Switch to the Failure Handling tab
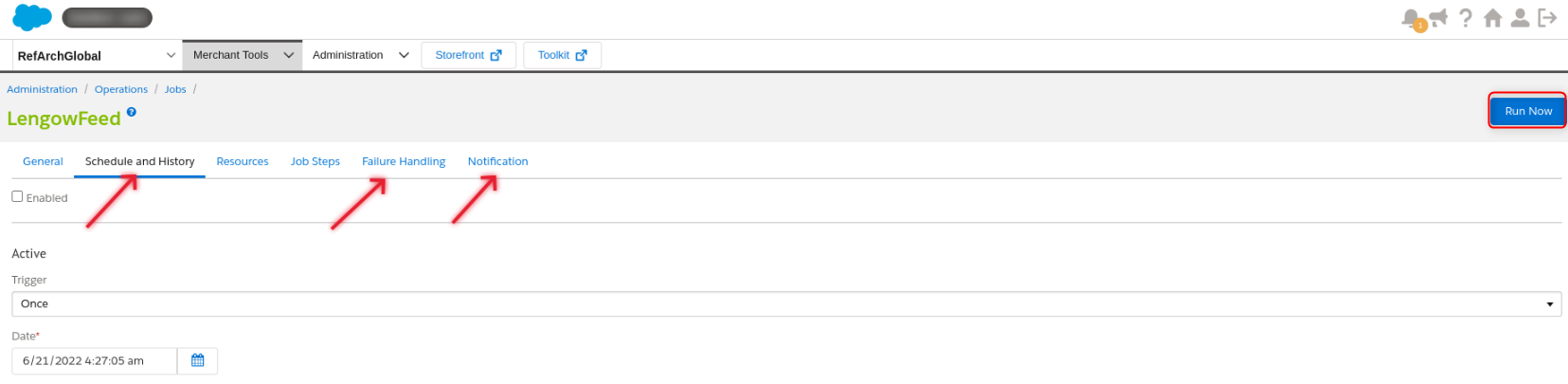 point(404,161)
